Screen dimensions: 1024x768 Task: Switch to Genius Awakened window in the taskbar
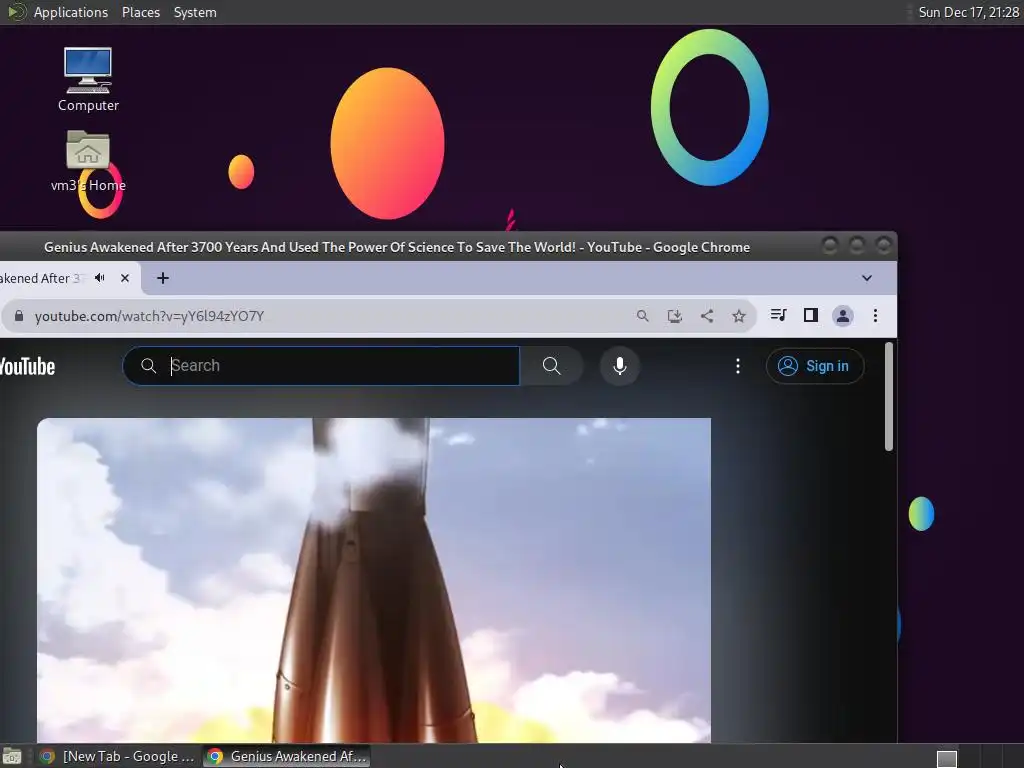[287, 756]
